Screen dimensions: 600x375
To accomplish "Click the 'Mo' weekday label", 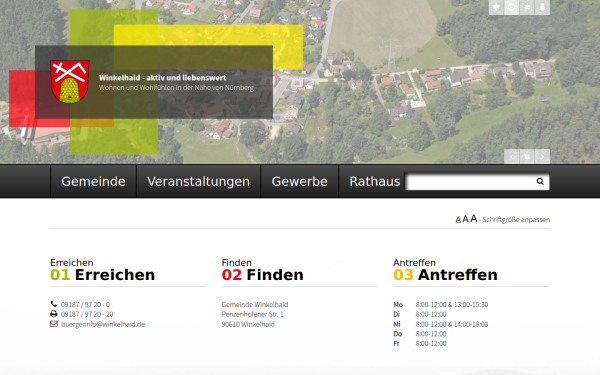I will 398,305.
